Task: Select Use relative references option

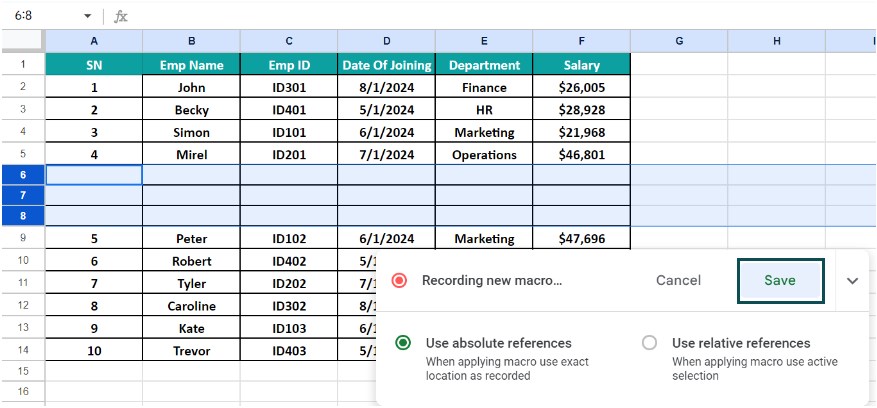Action: [x=649, y=343]
